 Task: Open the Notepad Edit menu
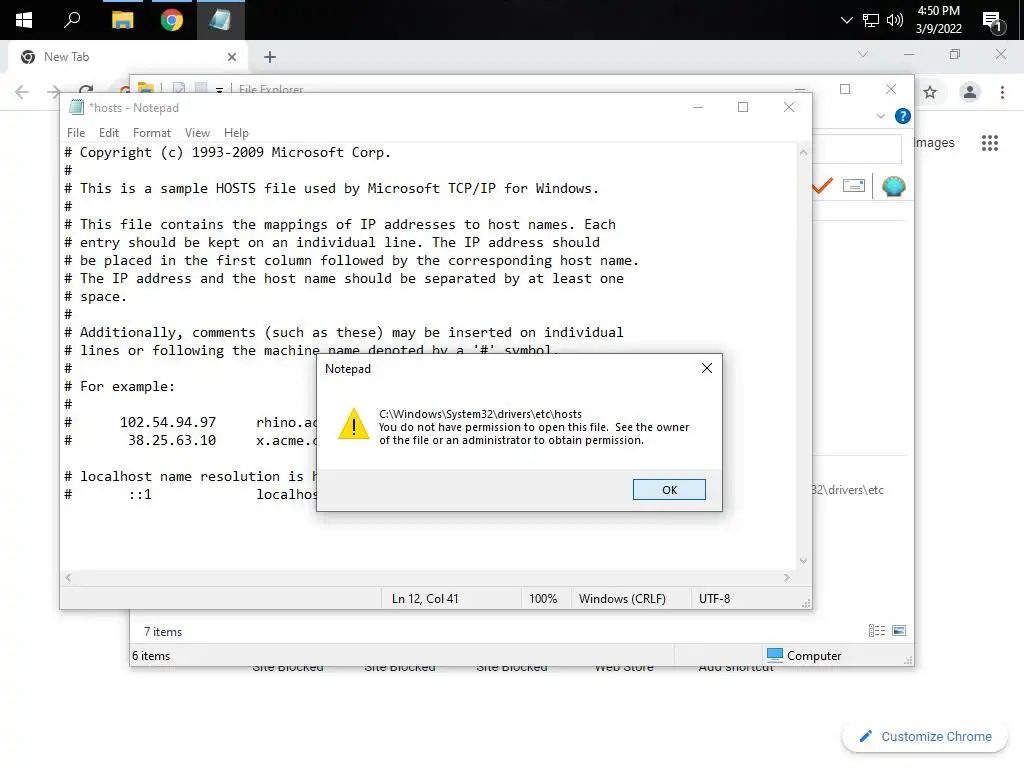(108, 133)
